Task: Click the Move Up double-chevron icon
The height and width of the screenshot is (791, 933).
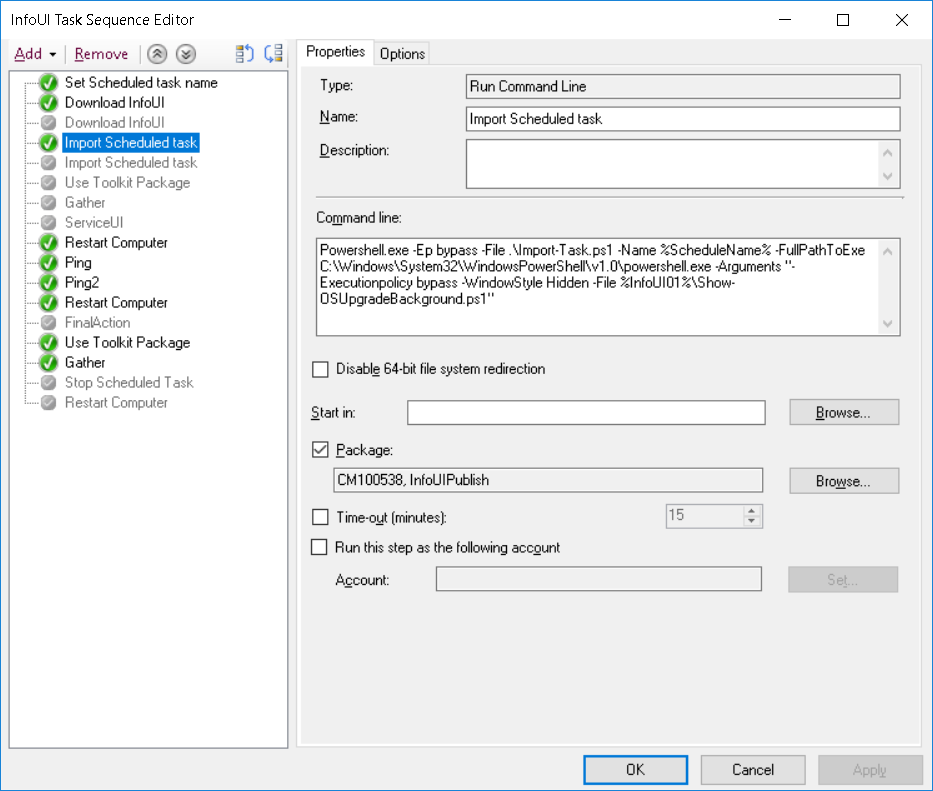Action: (157, 54)
